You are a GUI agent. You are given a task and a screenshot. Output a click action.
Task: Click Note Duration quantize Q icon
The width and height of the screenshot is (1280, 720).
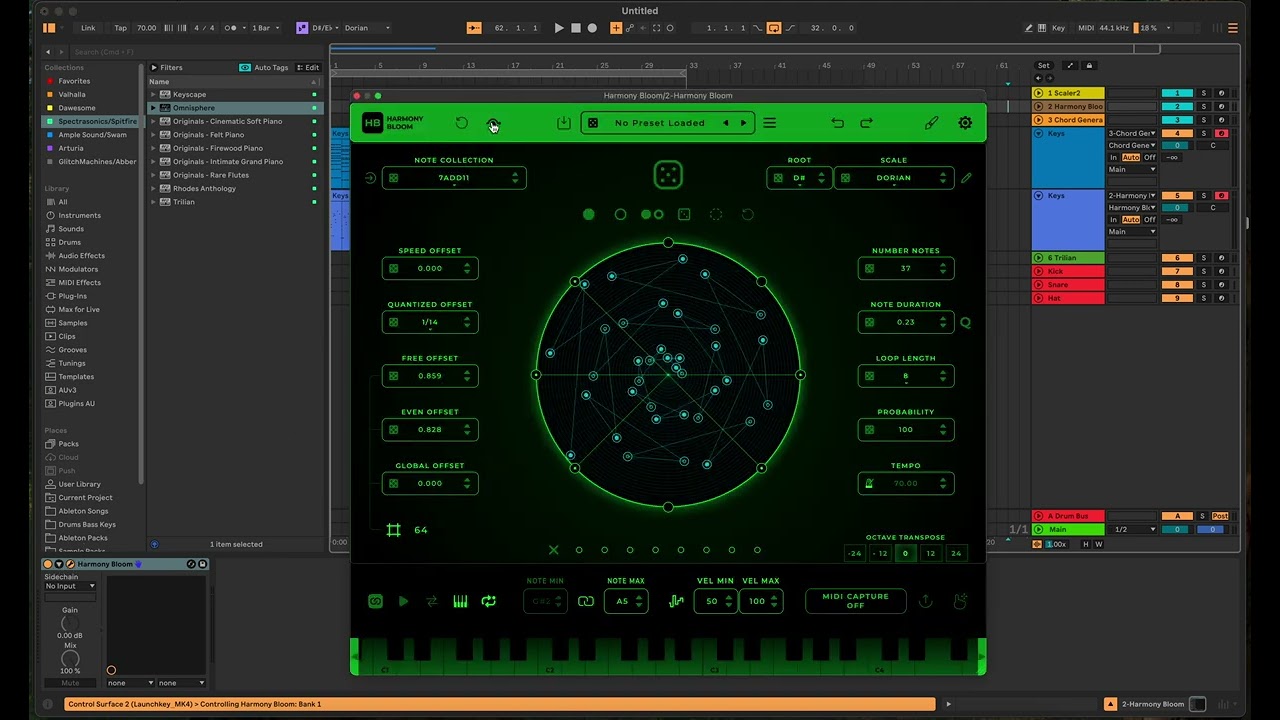pyautogui.click(x=965, y=322)
